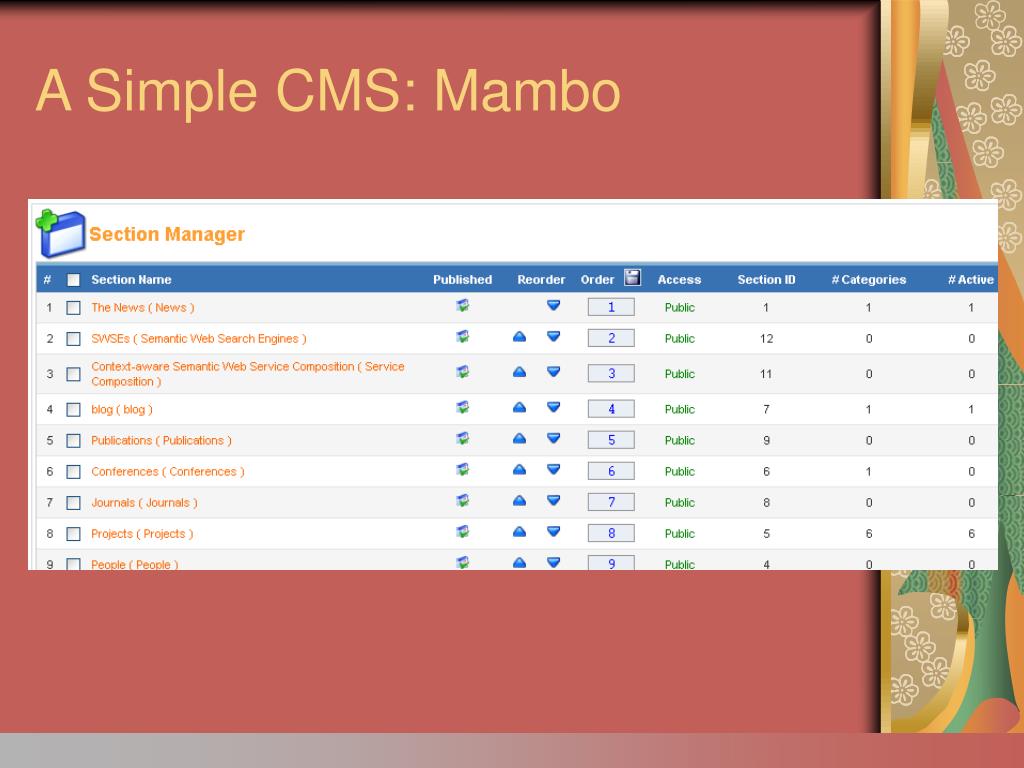Check the box for Context-aware Semantic Web row

click(x=73, y=374)
